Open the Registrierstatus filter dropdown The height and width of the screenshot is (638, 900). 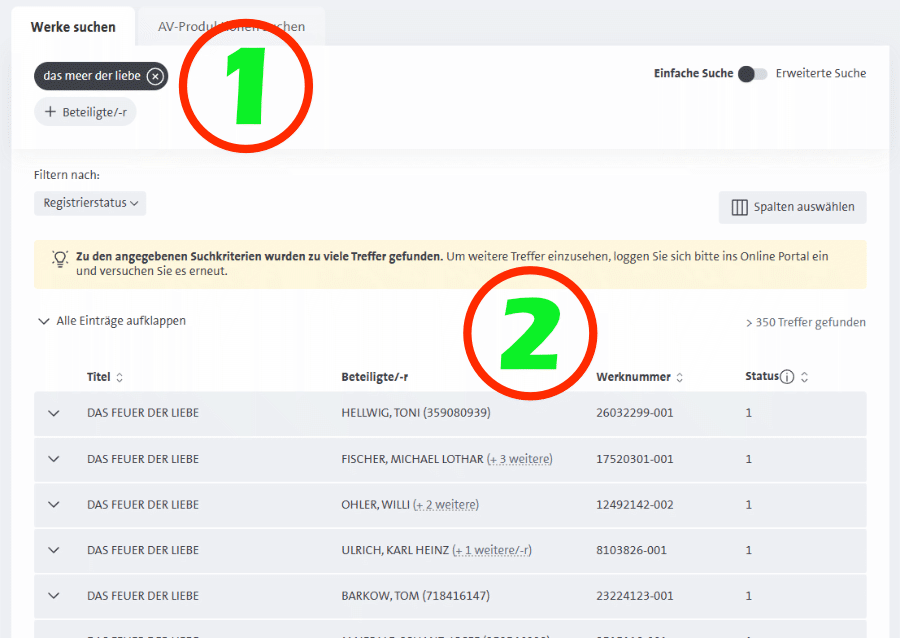[90, 203]
